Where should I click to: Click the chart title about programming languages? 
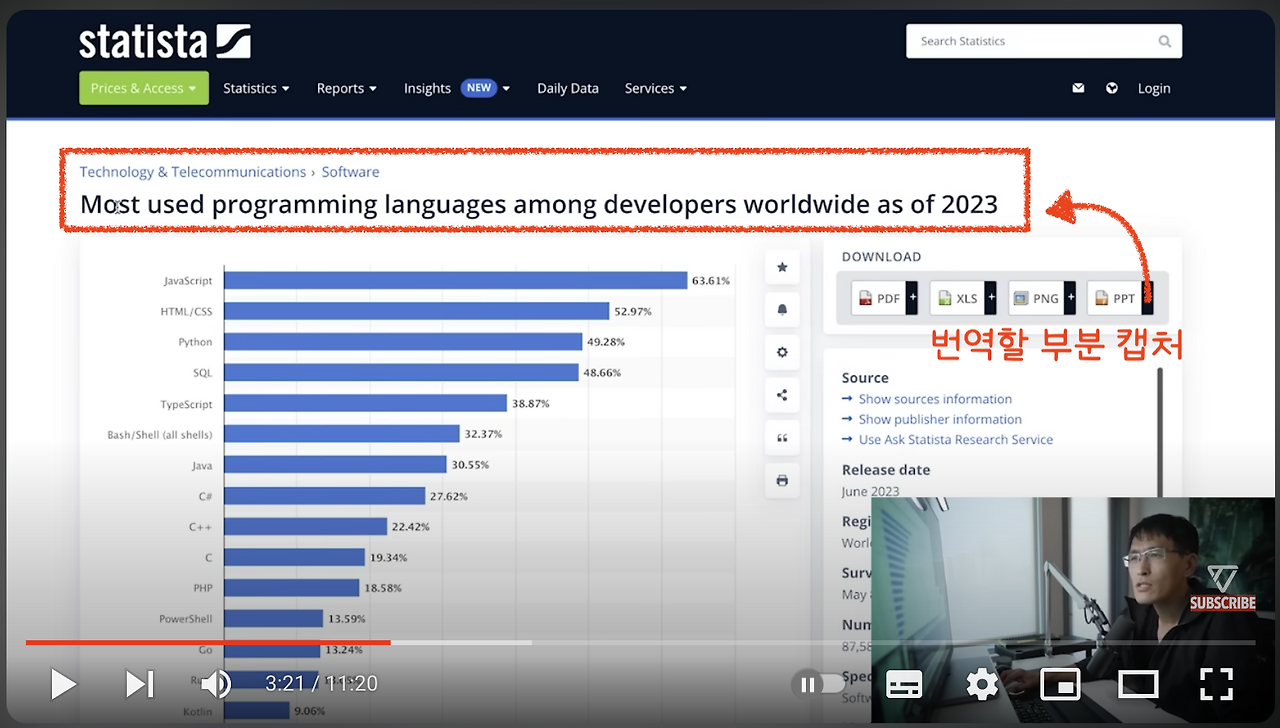(x=539, y=204)
